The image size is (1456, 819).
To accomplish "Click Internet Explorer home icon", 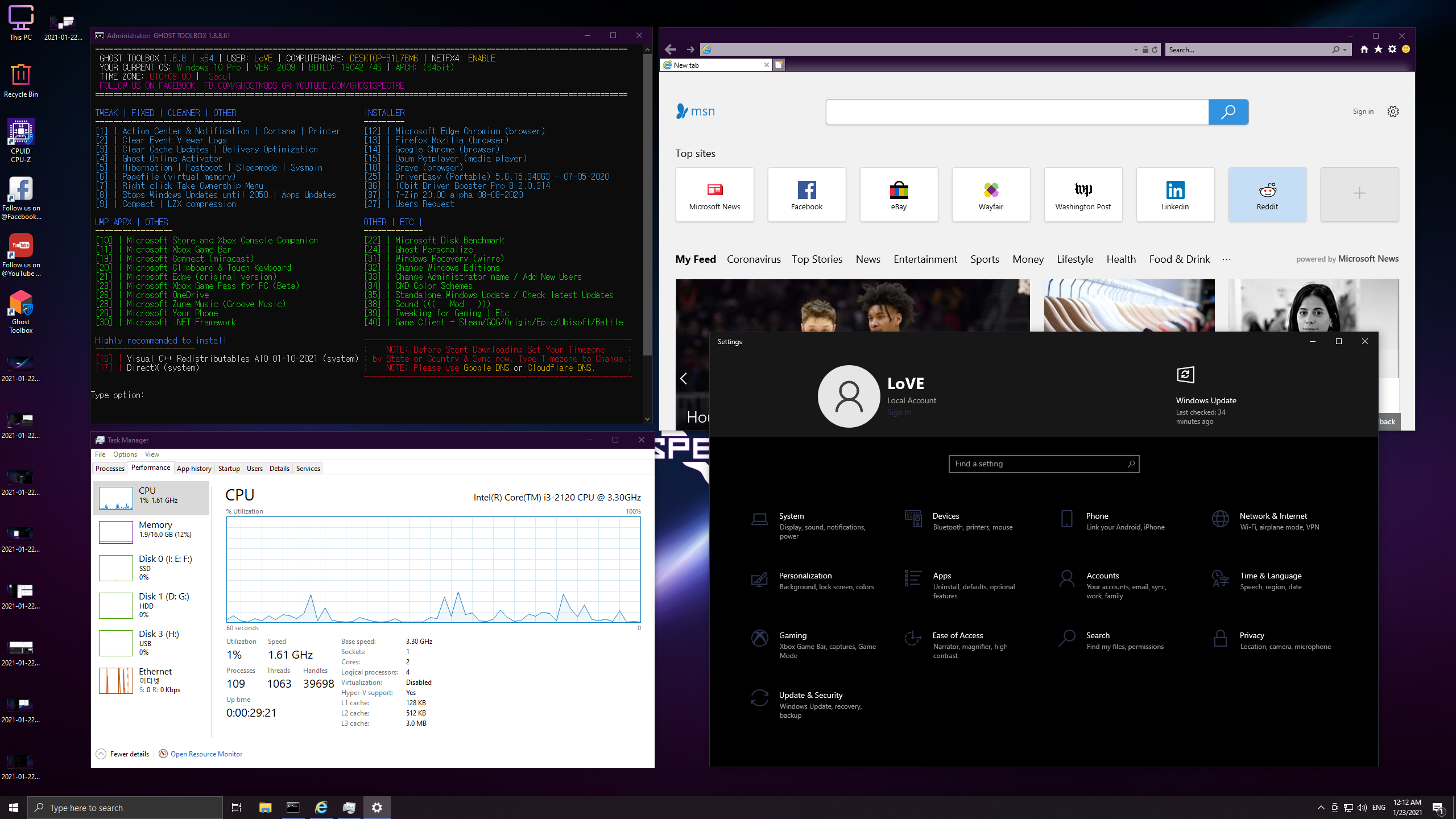I will pyautogui.click(x=1364, y=49).
